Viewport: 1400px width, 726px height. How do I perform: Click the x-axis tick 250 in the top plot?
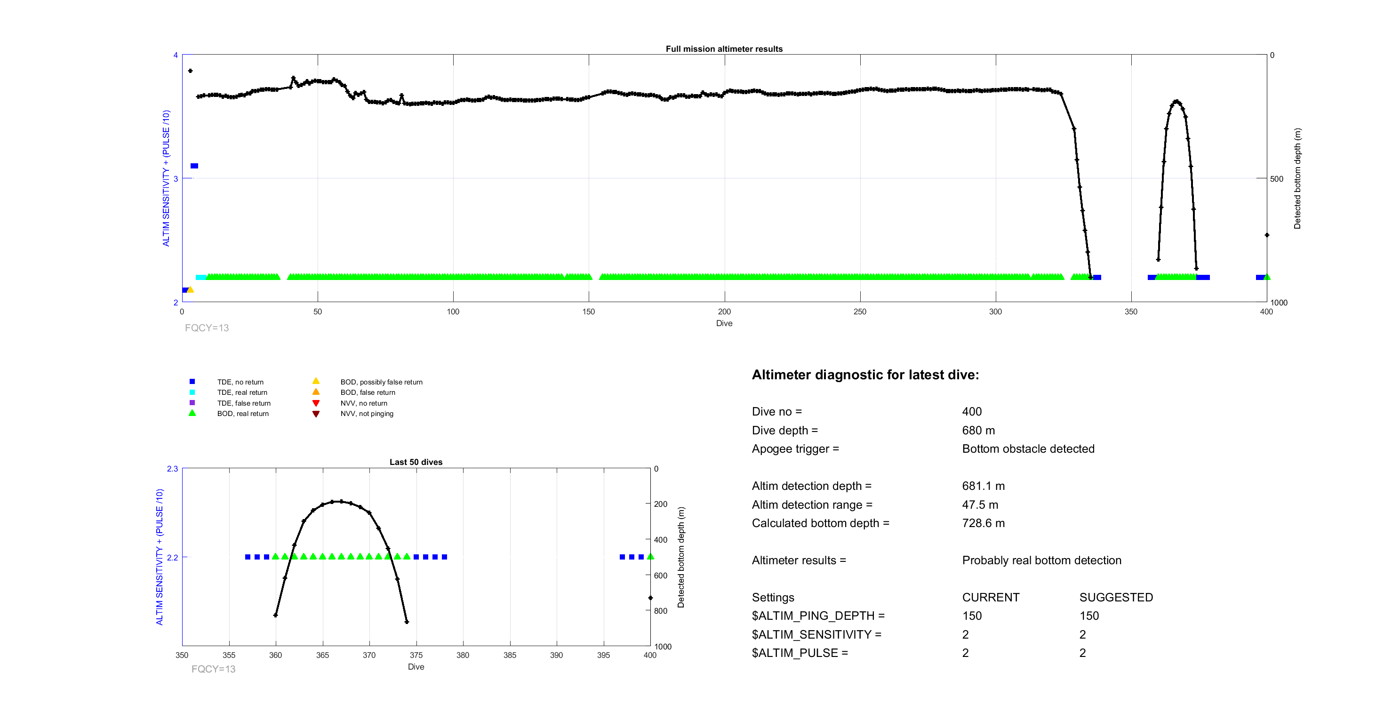[860, 312]
